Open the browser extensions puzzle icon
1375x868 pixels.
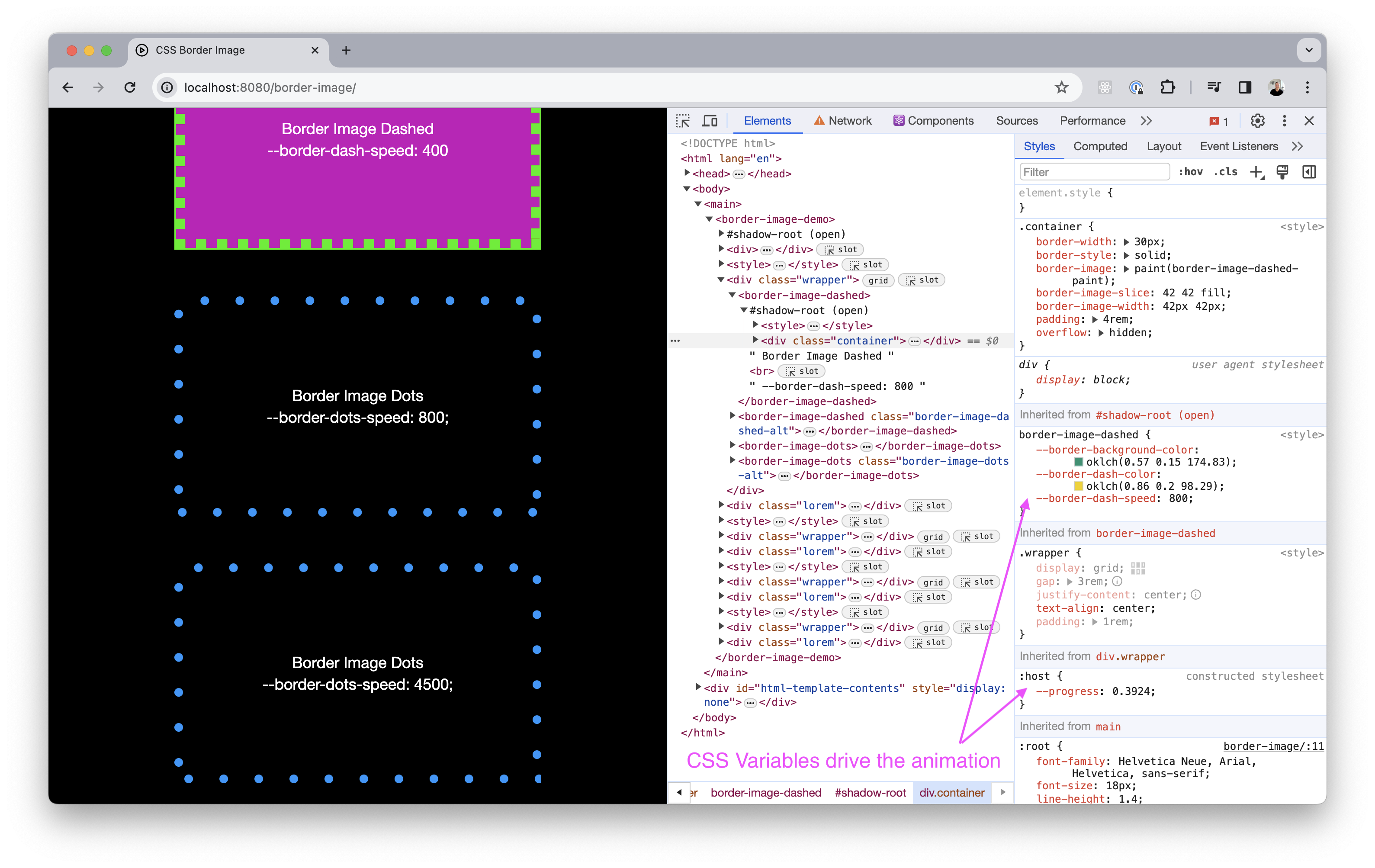pos(1168,87)
